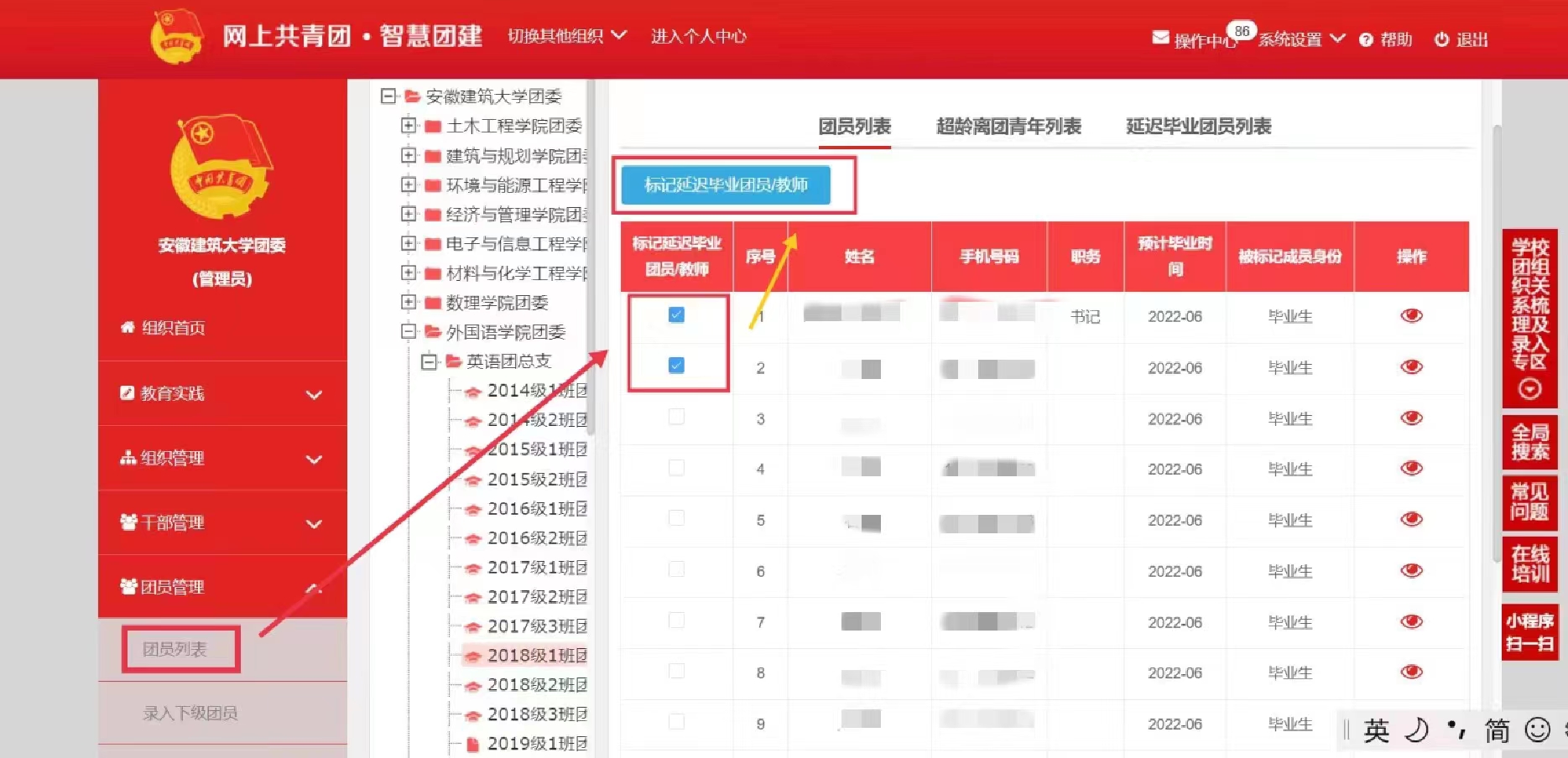View details of member row 6 eye icon
This screenshot has height=758, width=1568.
[1412, 570]
